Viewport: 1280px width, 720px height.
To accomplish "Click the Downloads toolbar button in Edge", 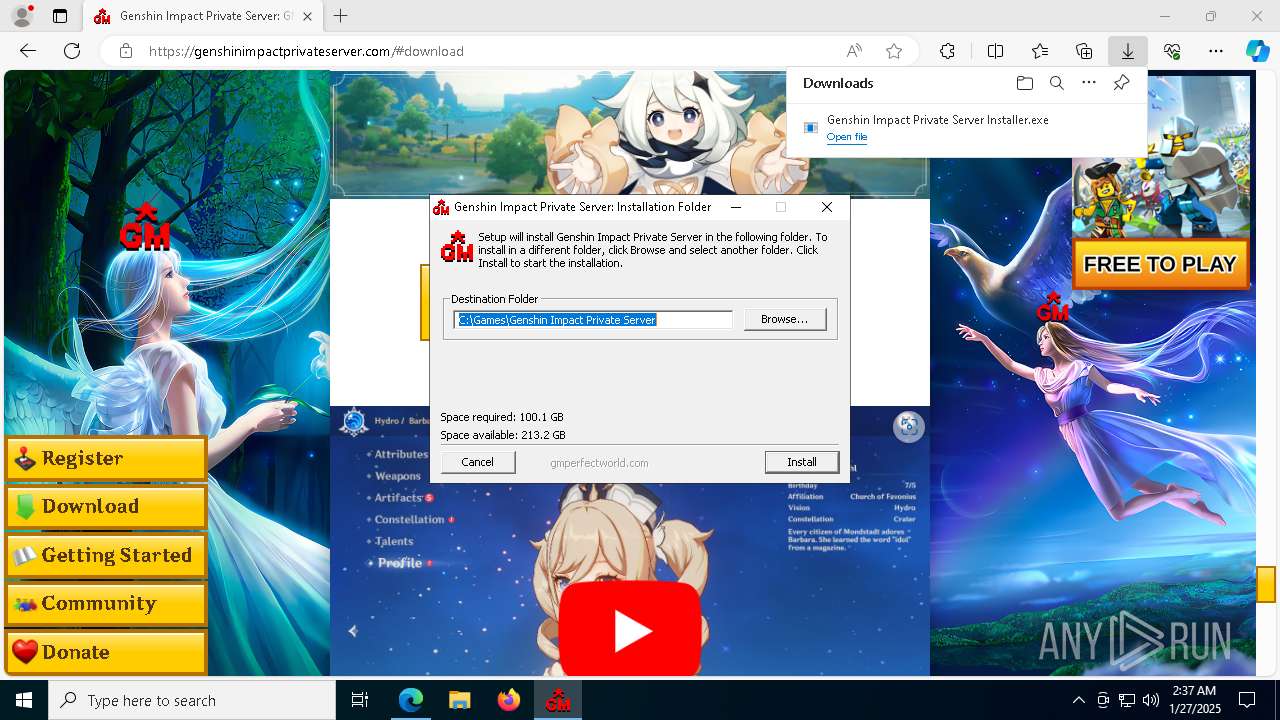I will tap(1128, 51).
